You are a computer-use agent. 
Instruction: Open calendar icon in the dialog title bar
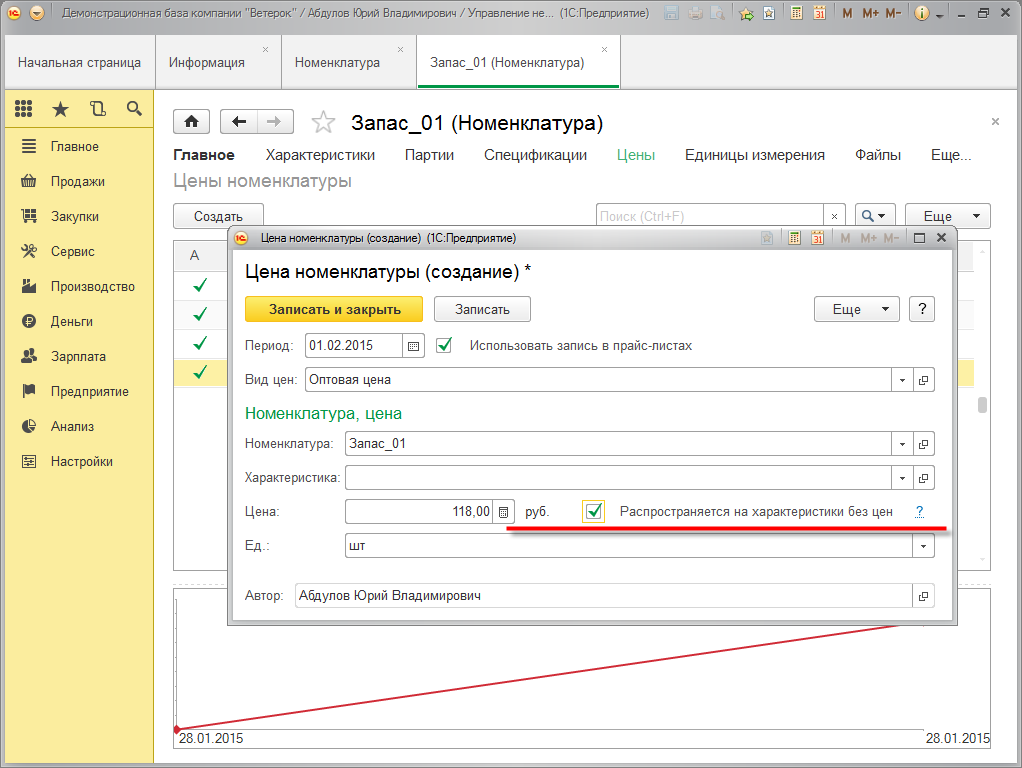pos(817,238)
